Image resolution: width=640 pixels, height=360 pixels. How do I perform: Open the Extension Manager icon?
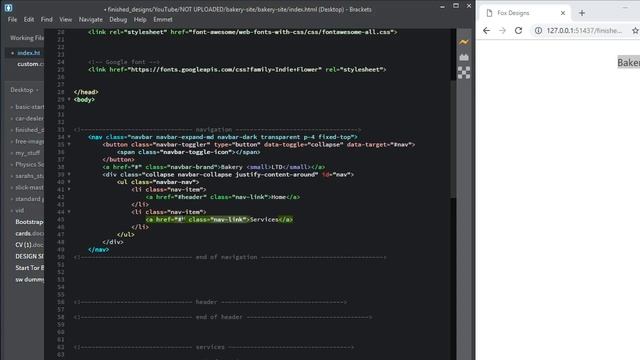pos(464,57)
